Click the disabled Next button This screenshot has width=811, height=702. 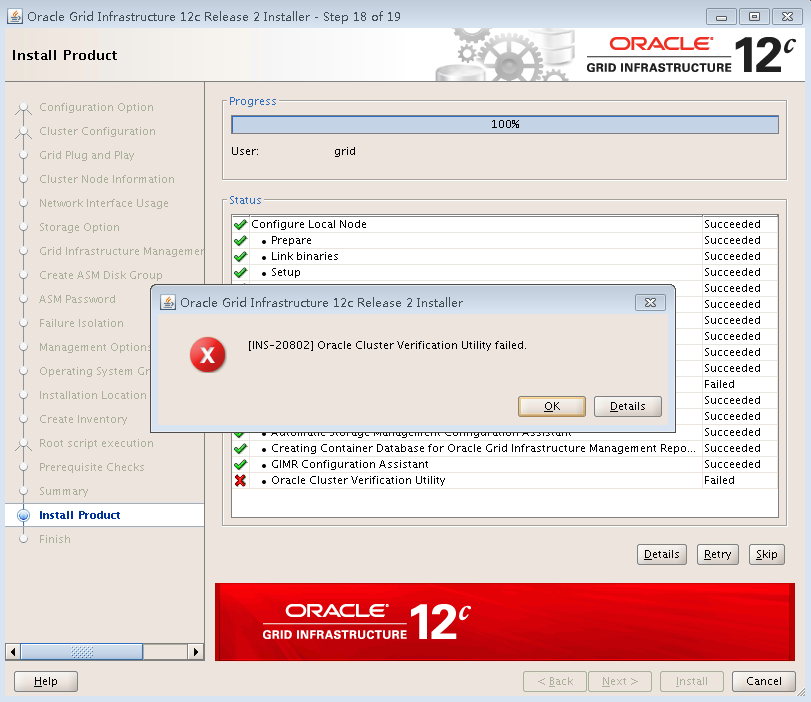pyautogui.click(x=620, y=681)
